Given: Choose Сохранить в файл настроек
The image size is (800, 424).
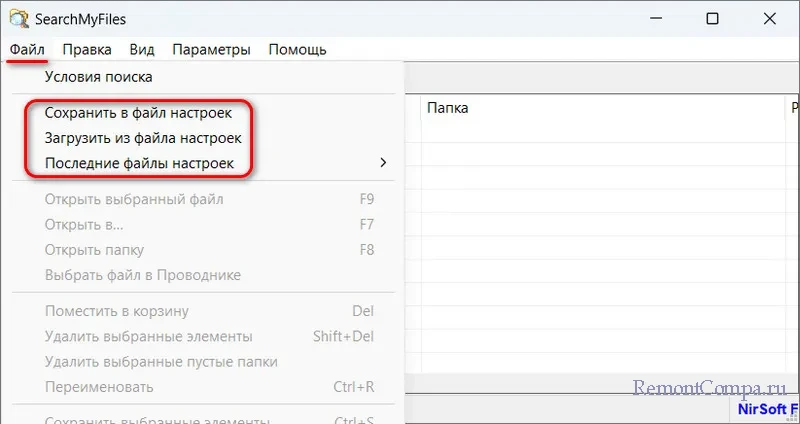Looking at the screenshot, I should point(138,114).
